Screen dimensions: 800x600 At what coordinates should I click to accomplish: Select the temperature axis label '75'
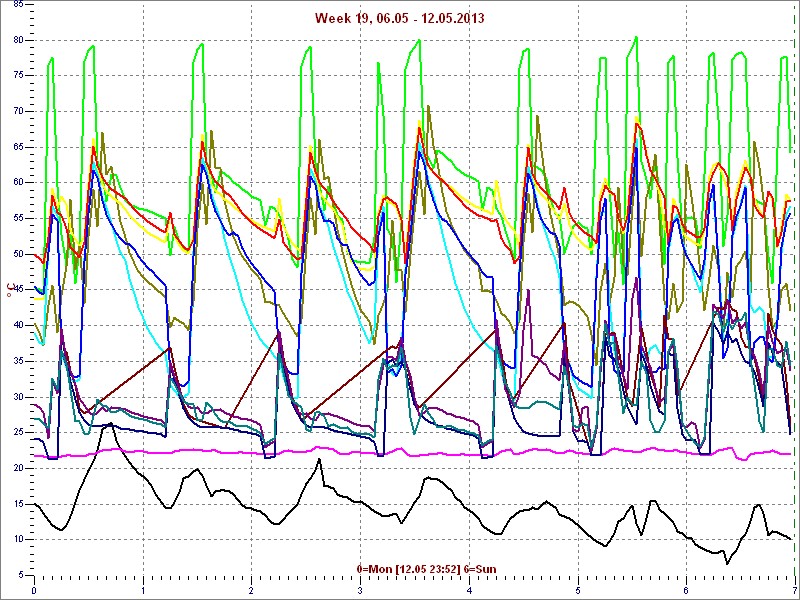[18, 76]
